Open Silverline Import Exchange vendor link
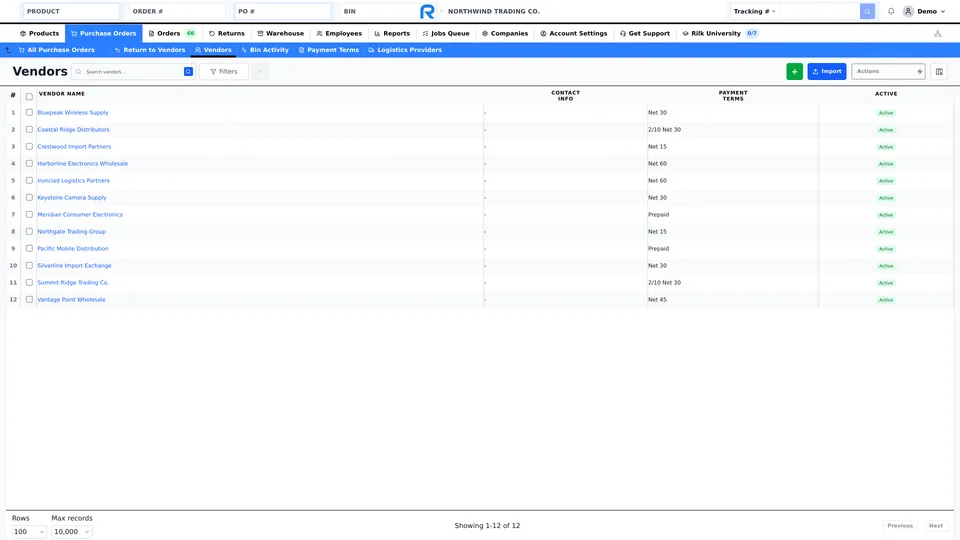Screen dimensions: 960x540 tap(74, 266)
